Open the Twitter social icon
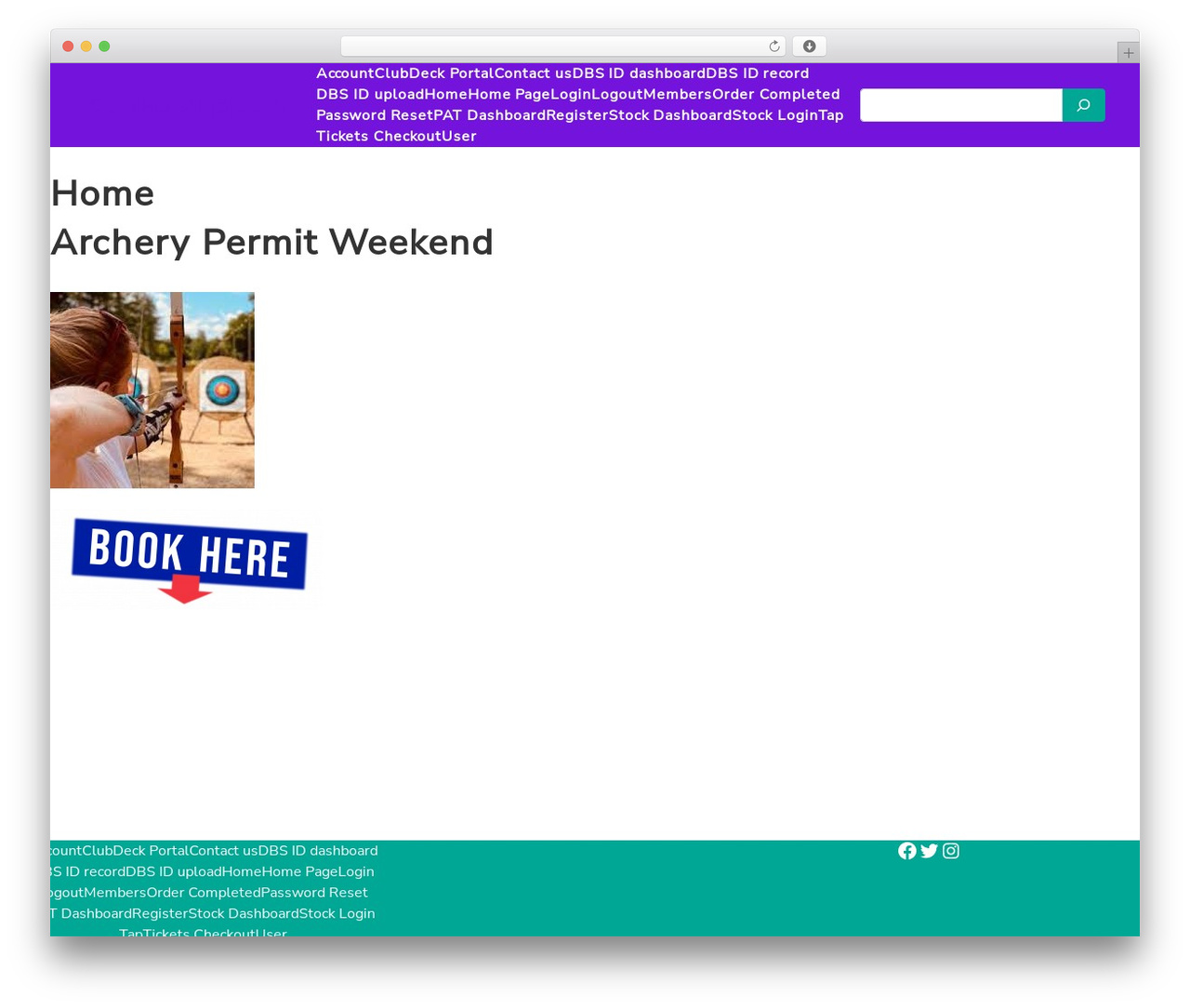Viewport: 1190px width, 1008px height. [929, 851]
